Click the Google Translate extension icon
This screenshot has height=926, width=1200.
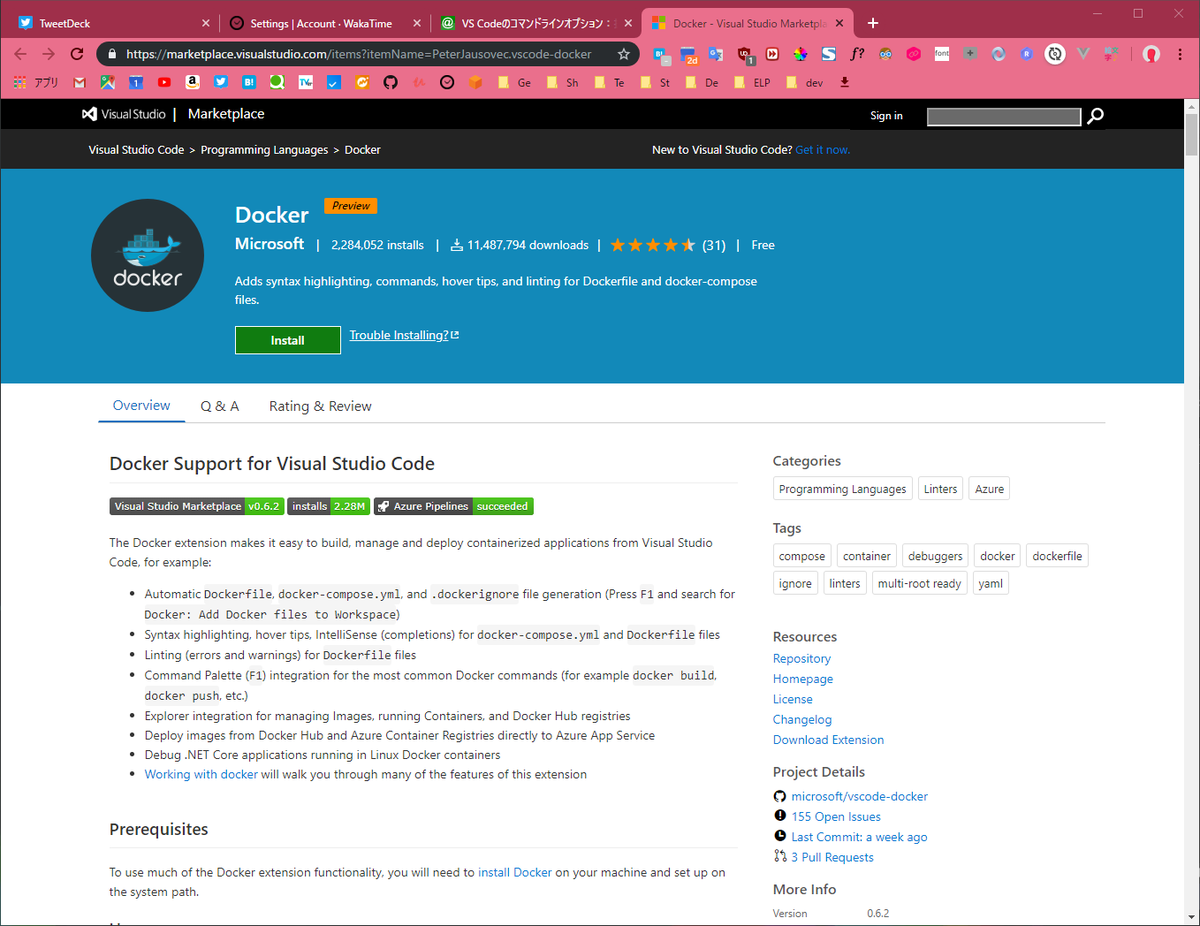click(x=716, y=54)
